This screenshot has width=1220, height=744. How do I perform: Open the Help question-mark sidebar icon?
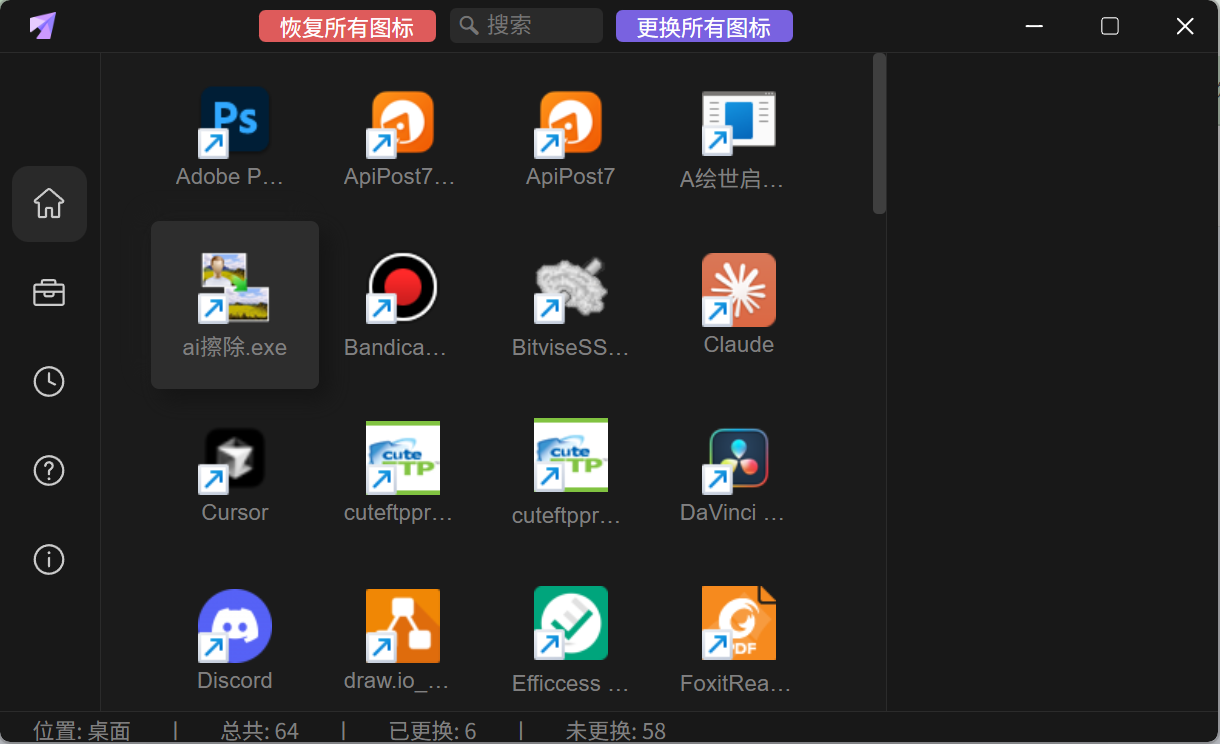49,470
